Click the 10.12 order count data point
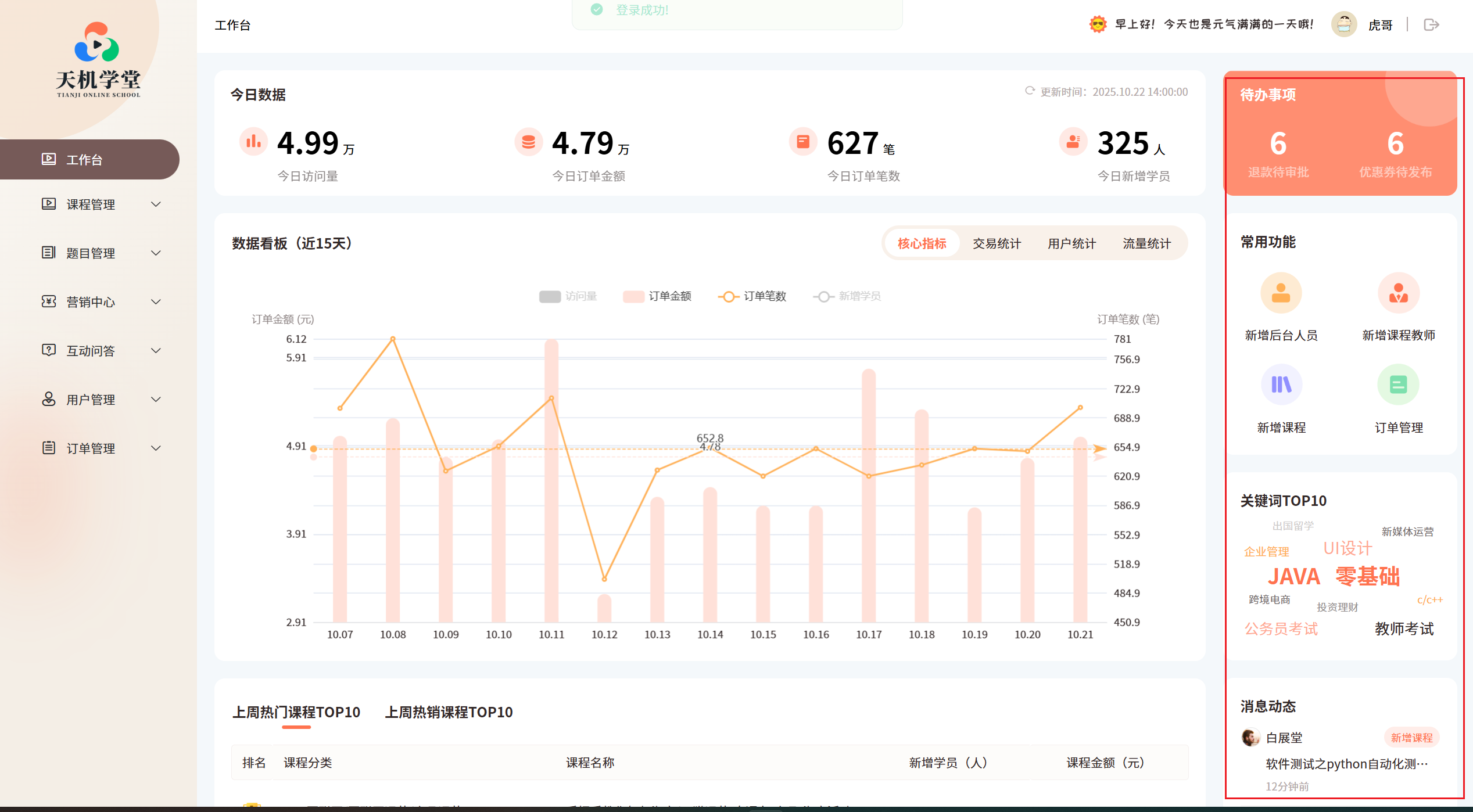The width and height of the screenshot is (1473, 812). point(604,579)
